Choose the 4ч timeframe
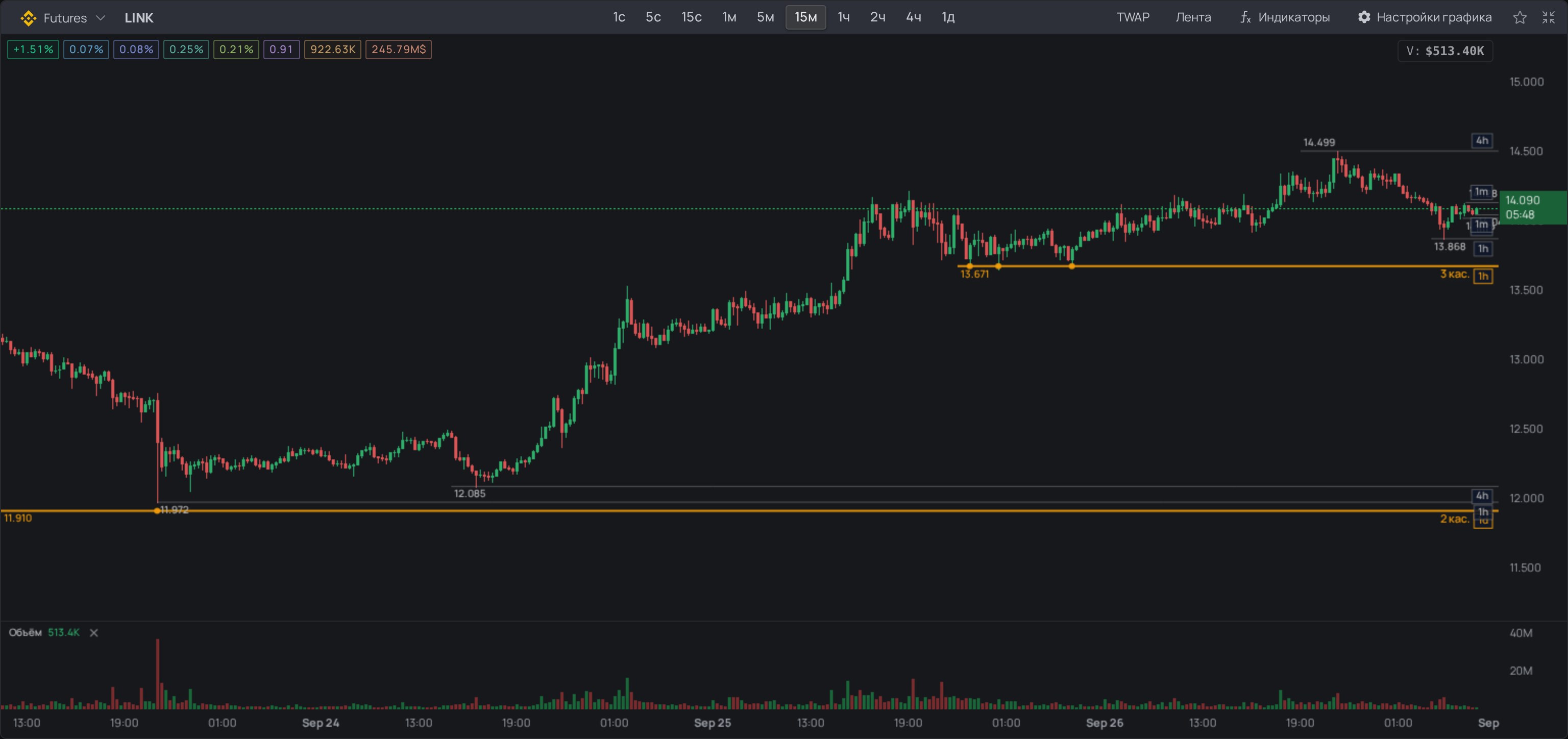1568x739 pixels. coord(914,17)
